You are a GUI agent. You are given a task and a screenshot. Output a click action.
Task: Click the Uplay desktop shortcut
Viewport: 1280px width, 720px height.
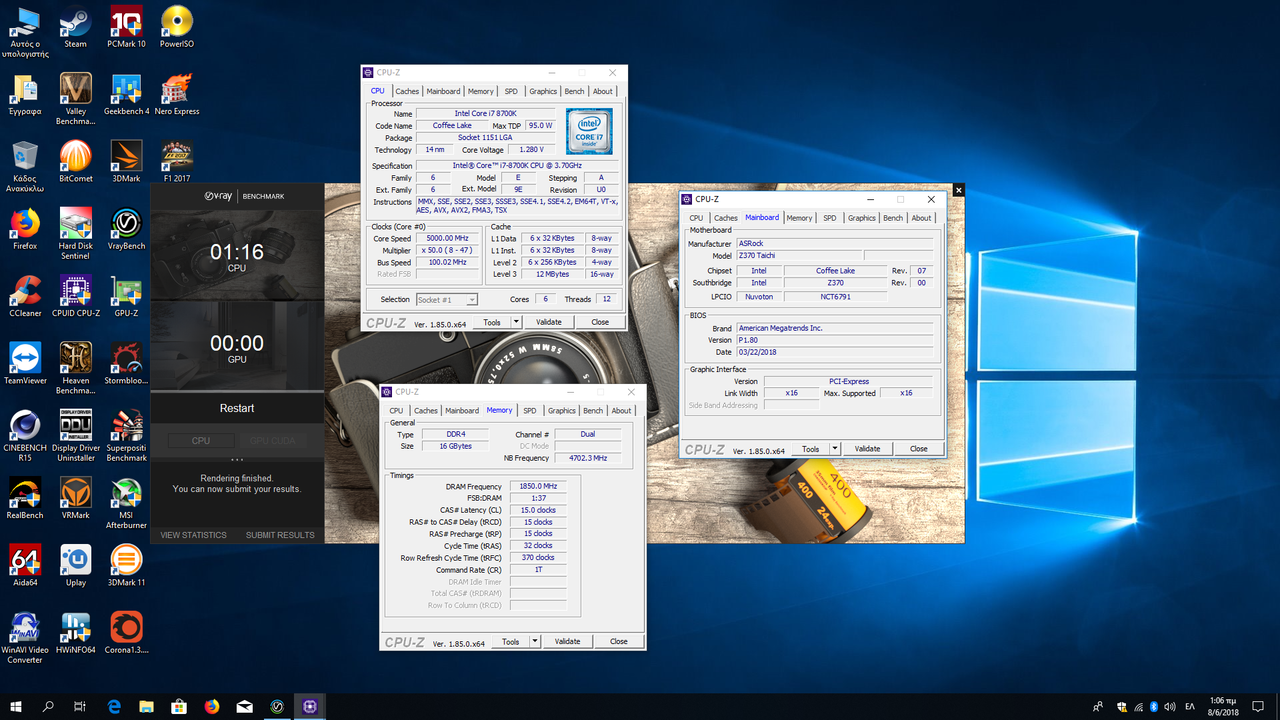pos(75,563)
